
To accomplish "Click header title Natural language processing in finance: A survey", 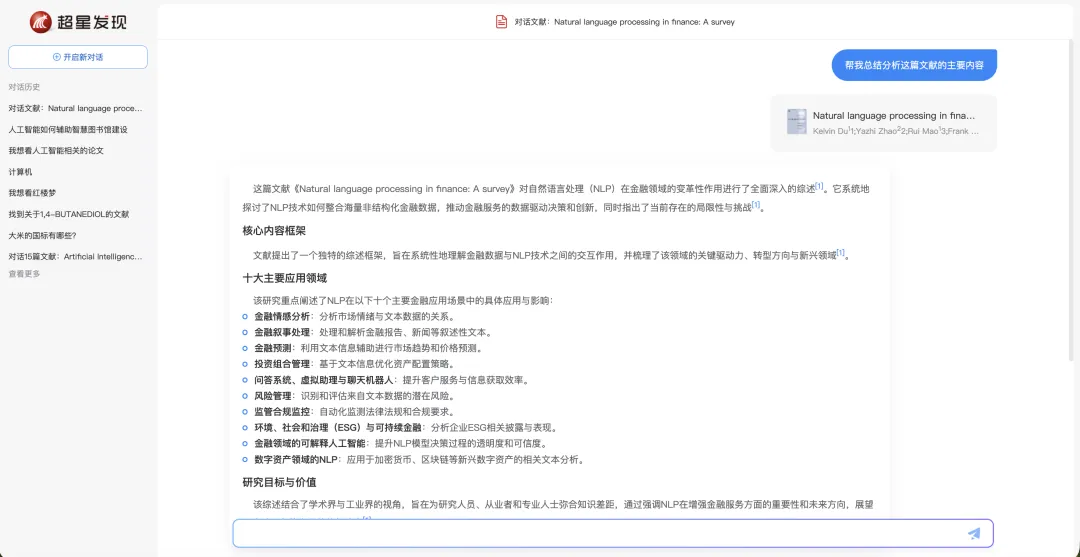I will (x=644, y=22).
